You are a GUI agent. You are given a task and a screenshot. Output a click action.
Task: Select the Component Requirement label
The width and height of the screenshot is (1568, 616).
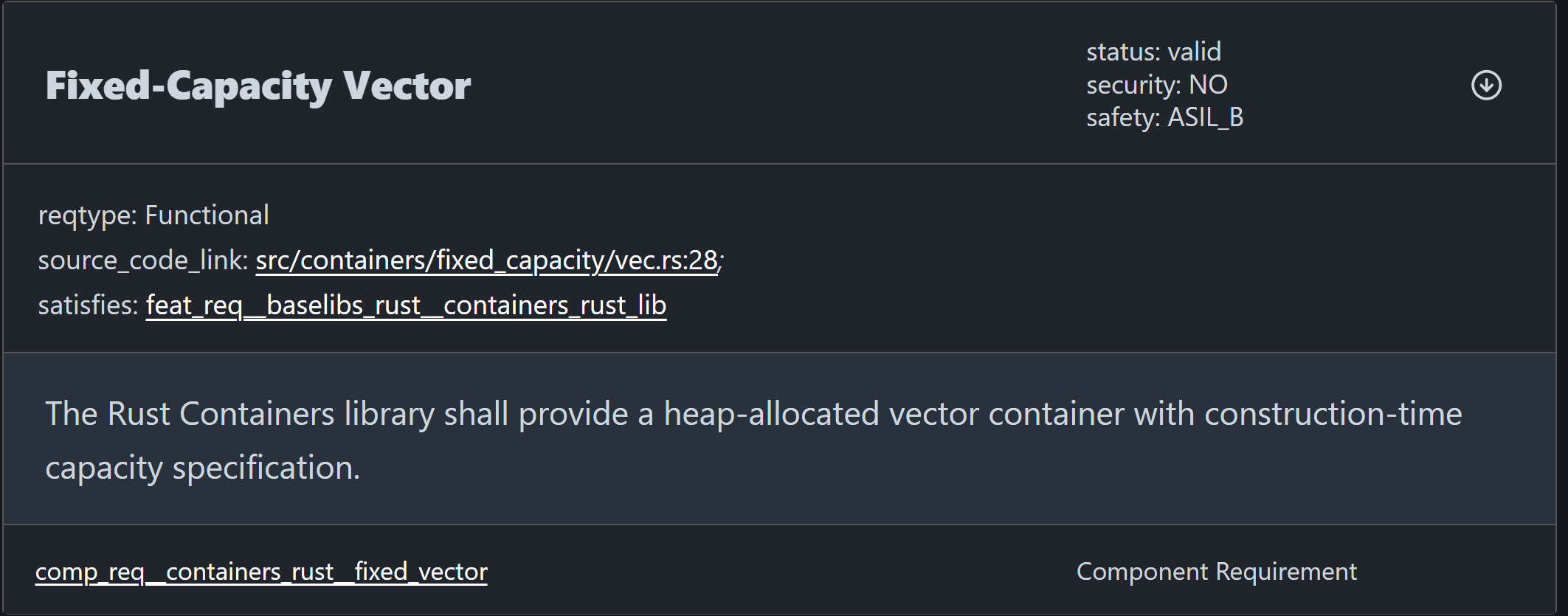click(x=1217, y=570)
